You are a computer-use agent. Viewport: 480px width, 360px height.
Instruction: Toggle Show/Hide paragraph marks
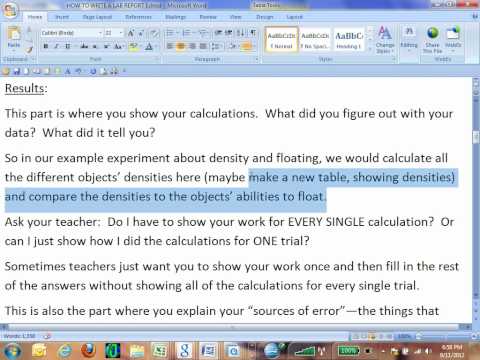tap(253, 33)
